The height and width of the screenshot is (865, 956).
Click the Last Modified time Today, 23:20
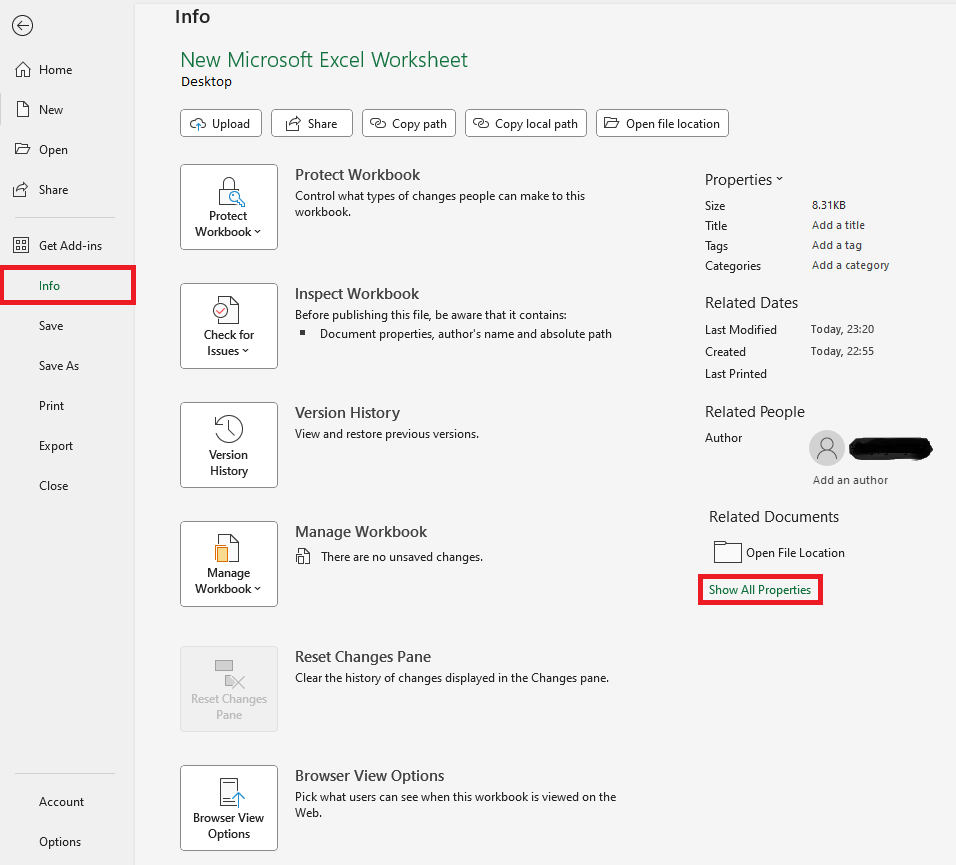[x=842, y=329]
